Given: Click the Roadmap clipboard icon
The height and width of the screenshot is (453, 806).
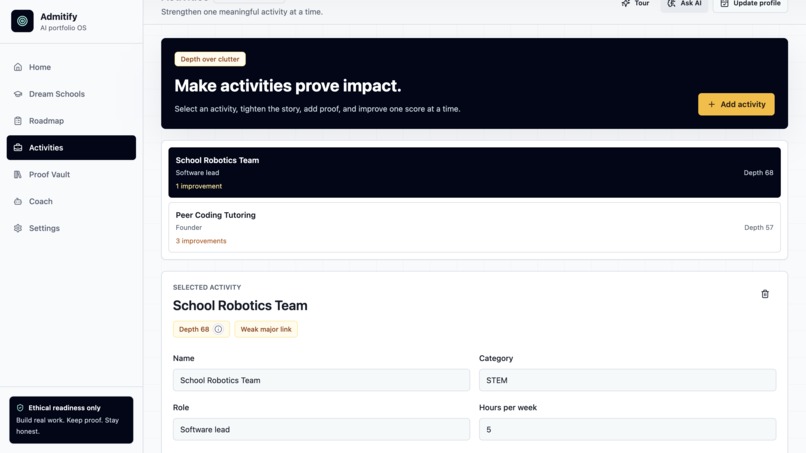Looking at the screenshot, I should click(18, 121).
